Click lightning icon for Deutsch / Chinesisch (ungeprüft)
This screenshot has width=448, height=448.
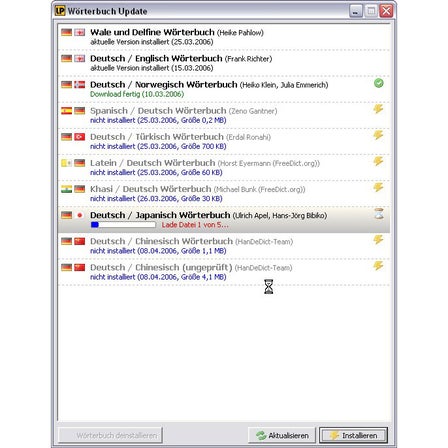[378, 266]
